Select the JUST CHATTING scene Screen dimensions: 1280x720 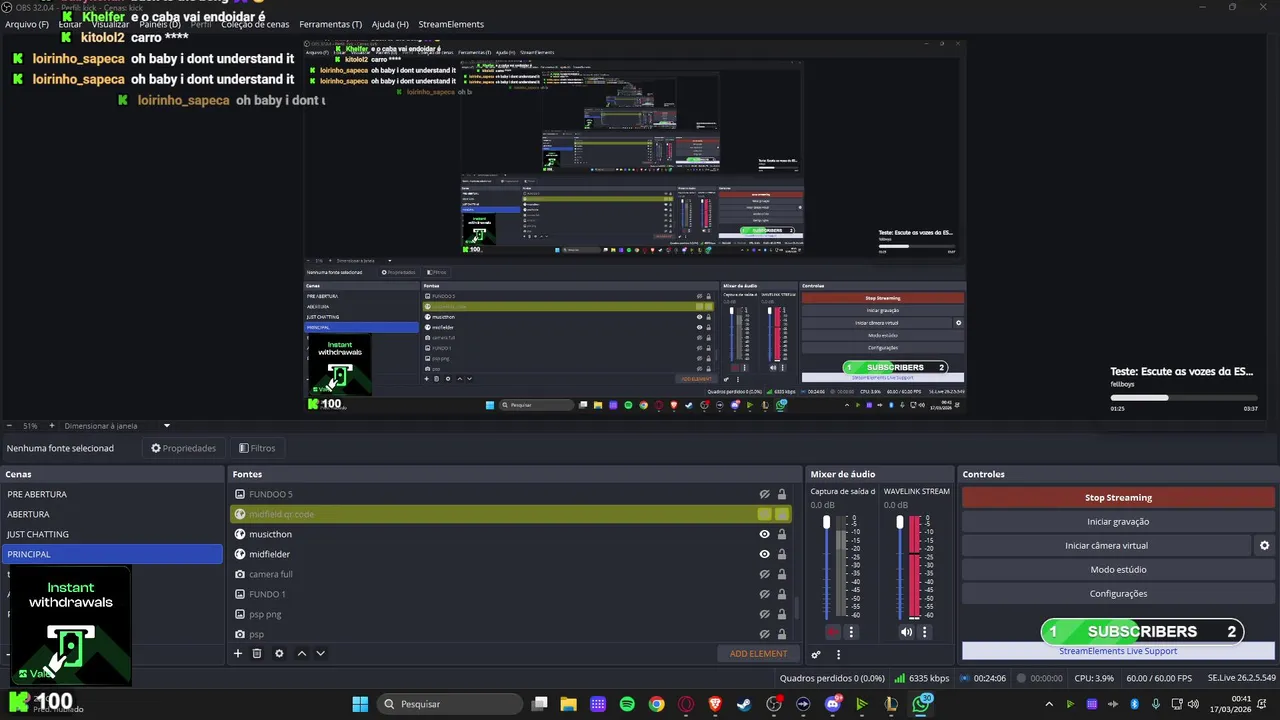point(112,534)
